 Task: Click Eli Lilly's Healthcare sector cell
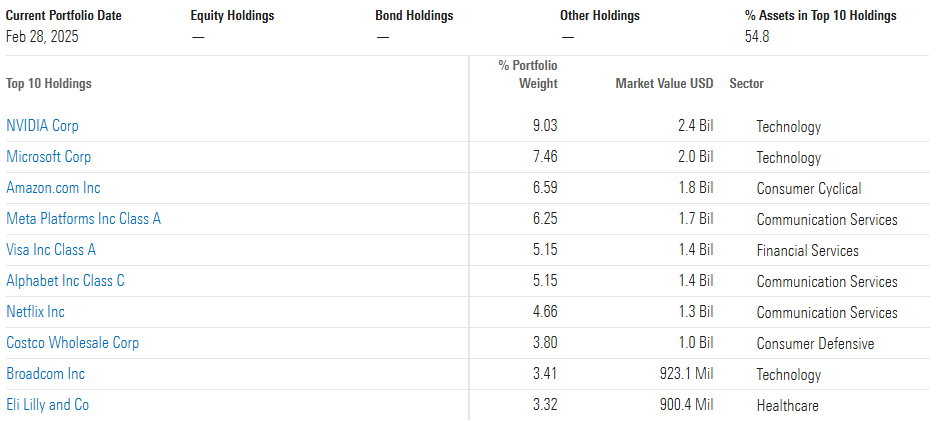point(787,406)
